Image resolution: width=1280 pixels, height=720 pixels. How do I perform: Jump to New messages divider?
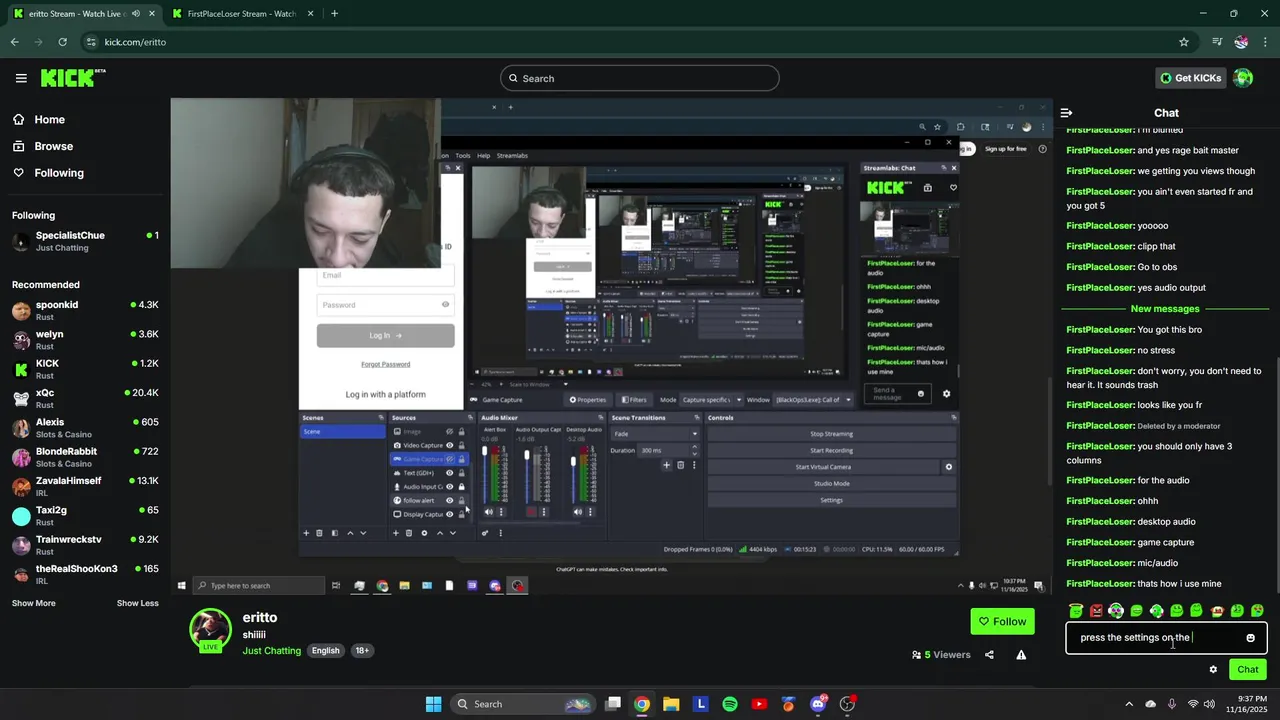coord(1165,309)
